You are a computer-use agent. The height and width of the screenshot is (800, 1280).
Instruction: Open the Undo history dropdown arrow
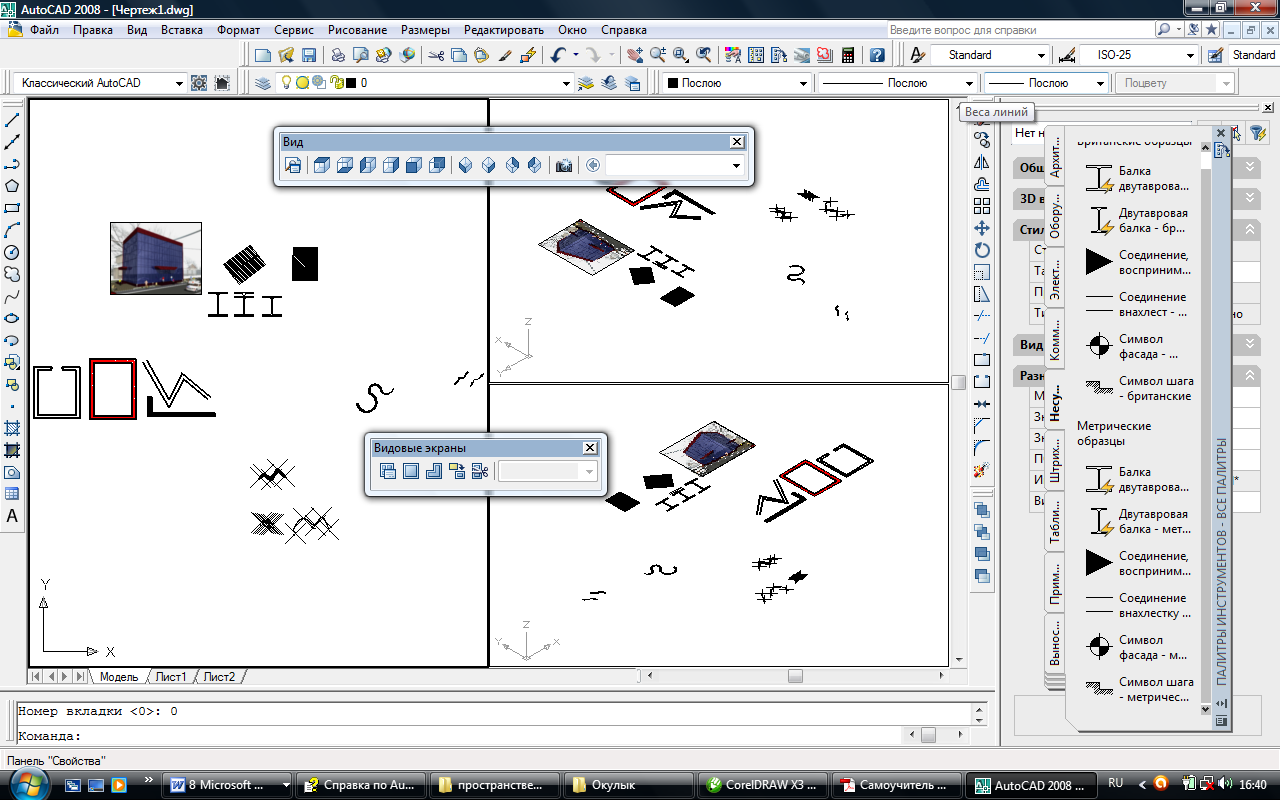click(x=575, y=56)
